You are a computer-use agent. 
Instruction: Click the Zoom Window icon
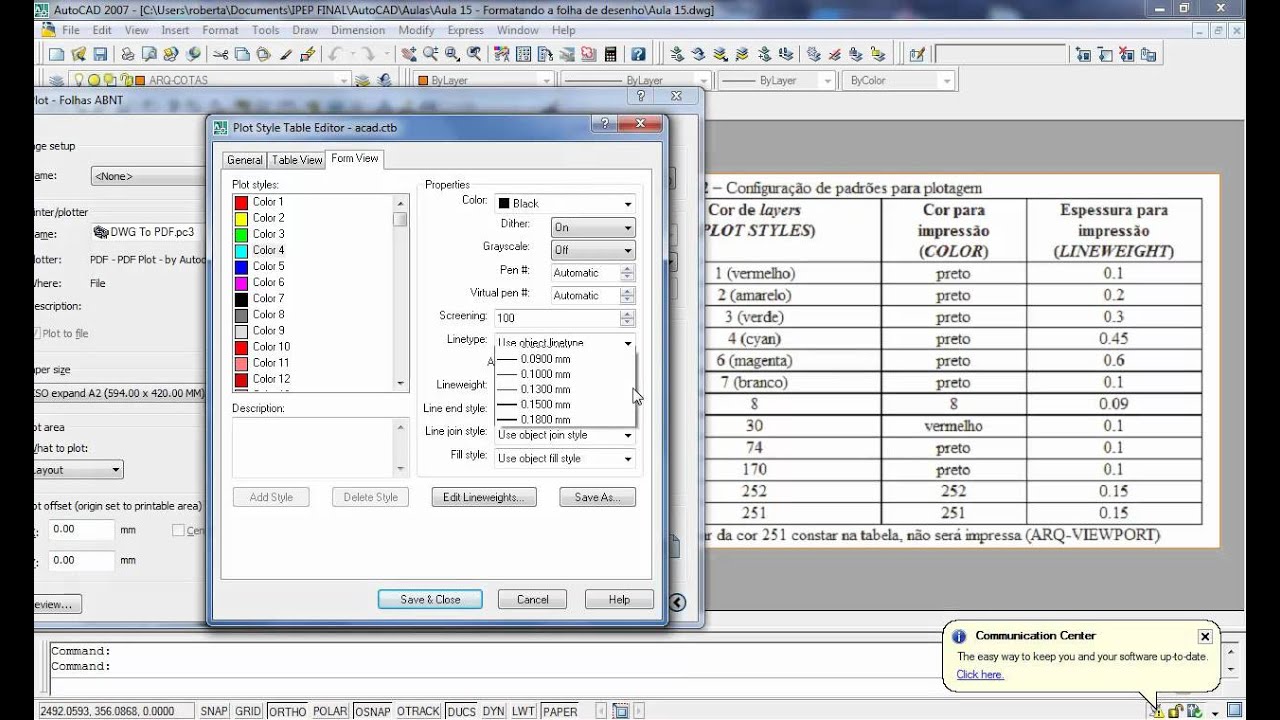452,54
